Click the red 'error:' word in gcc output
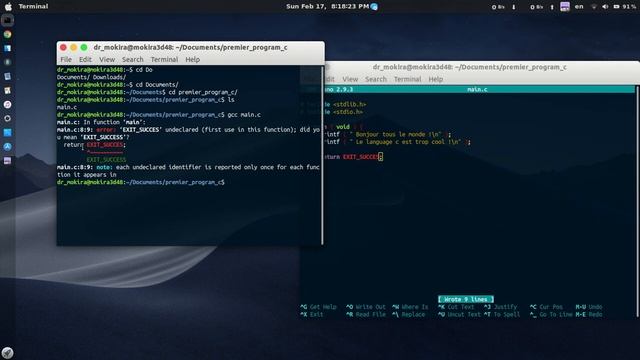Viewport: 640px width, 360px height. coord(105,130)
